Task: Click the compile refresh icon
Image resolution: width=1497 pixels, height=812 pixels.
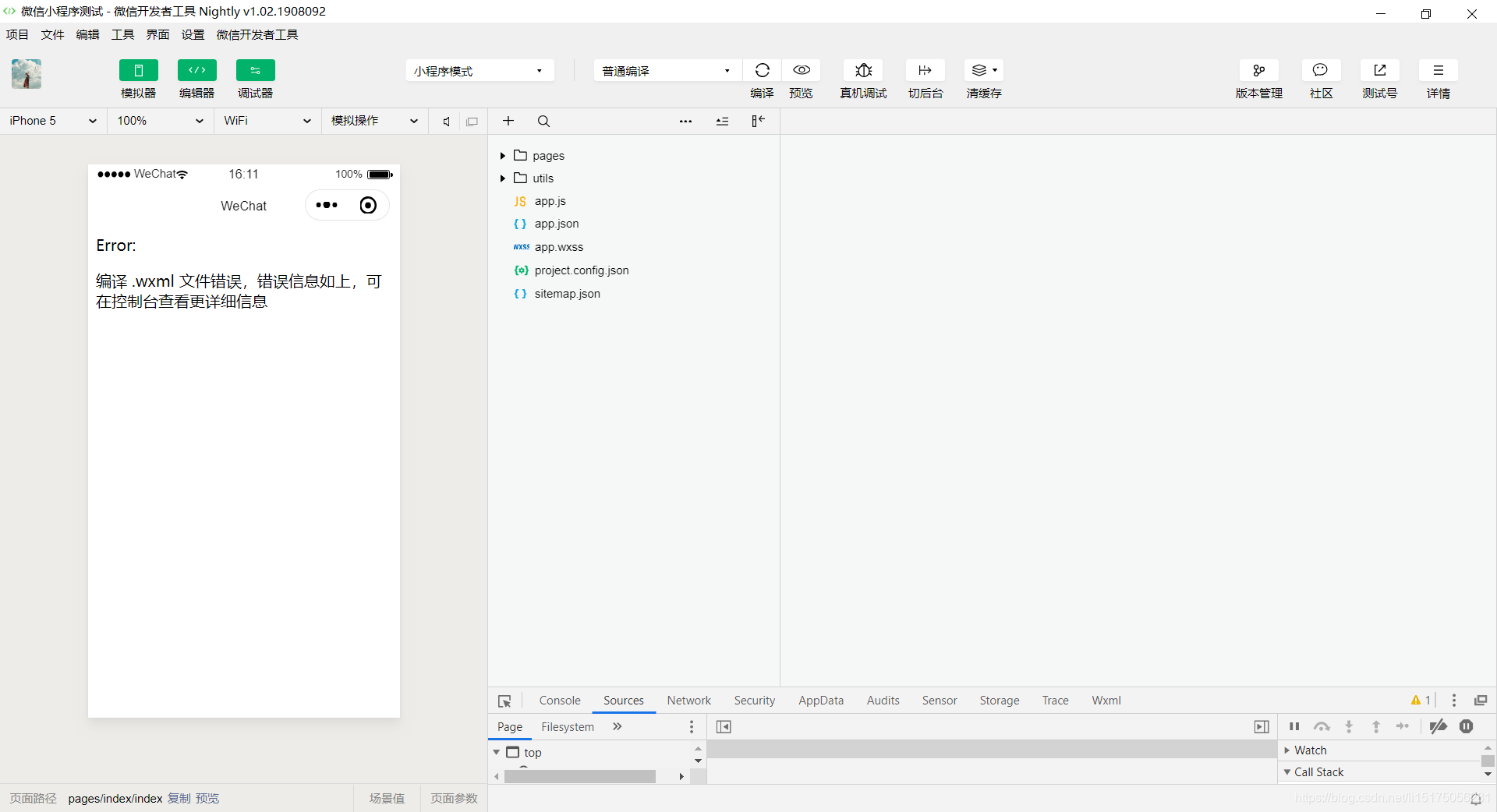Action: point(762,70)
